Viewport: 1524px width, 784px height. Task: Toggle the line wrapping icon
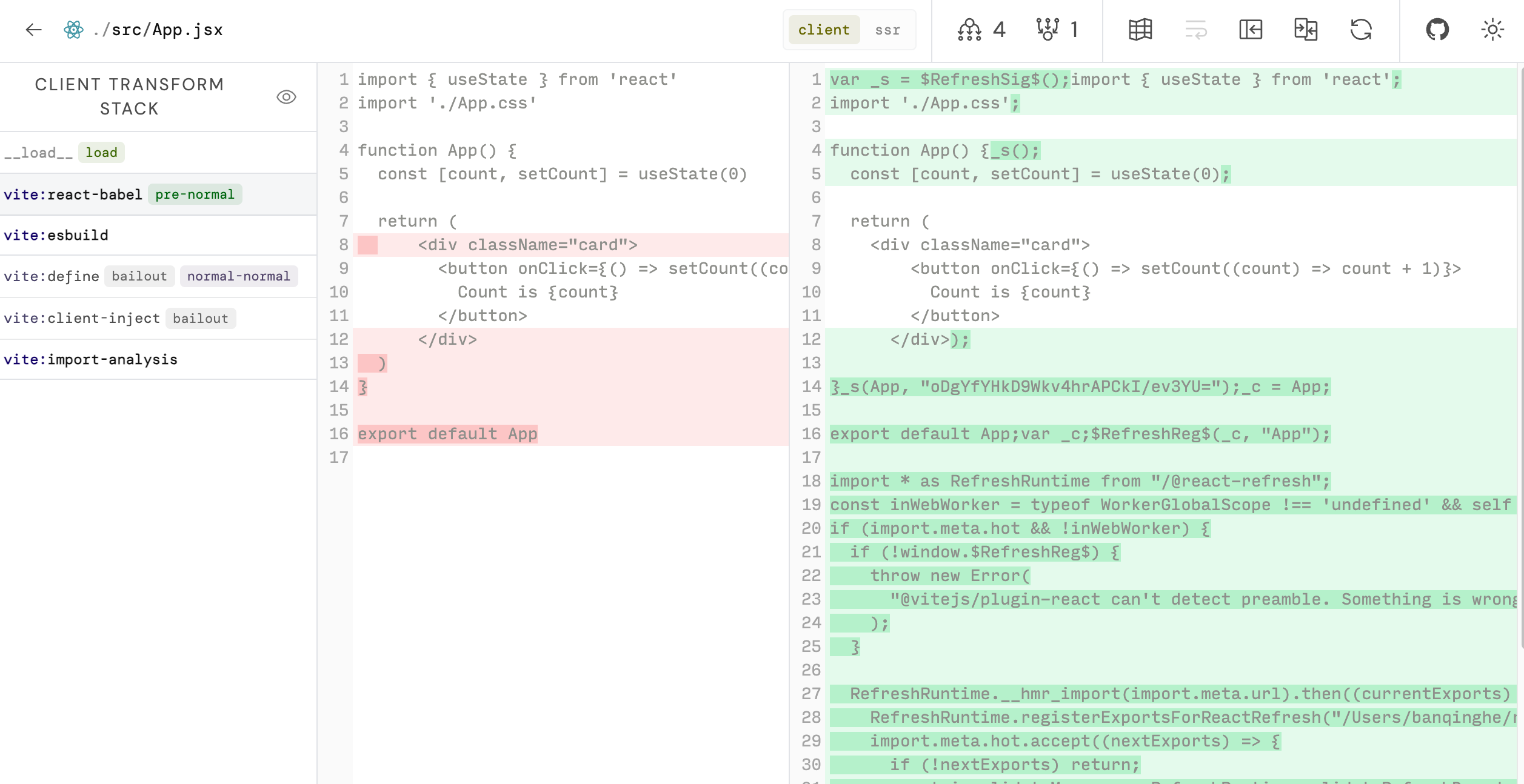point(1195,30)
